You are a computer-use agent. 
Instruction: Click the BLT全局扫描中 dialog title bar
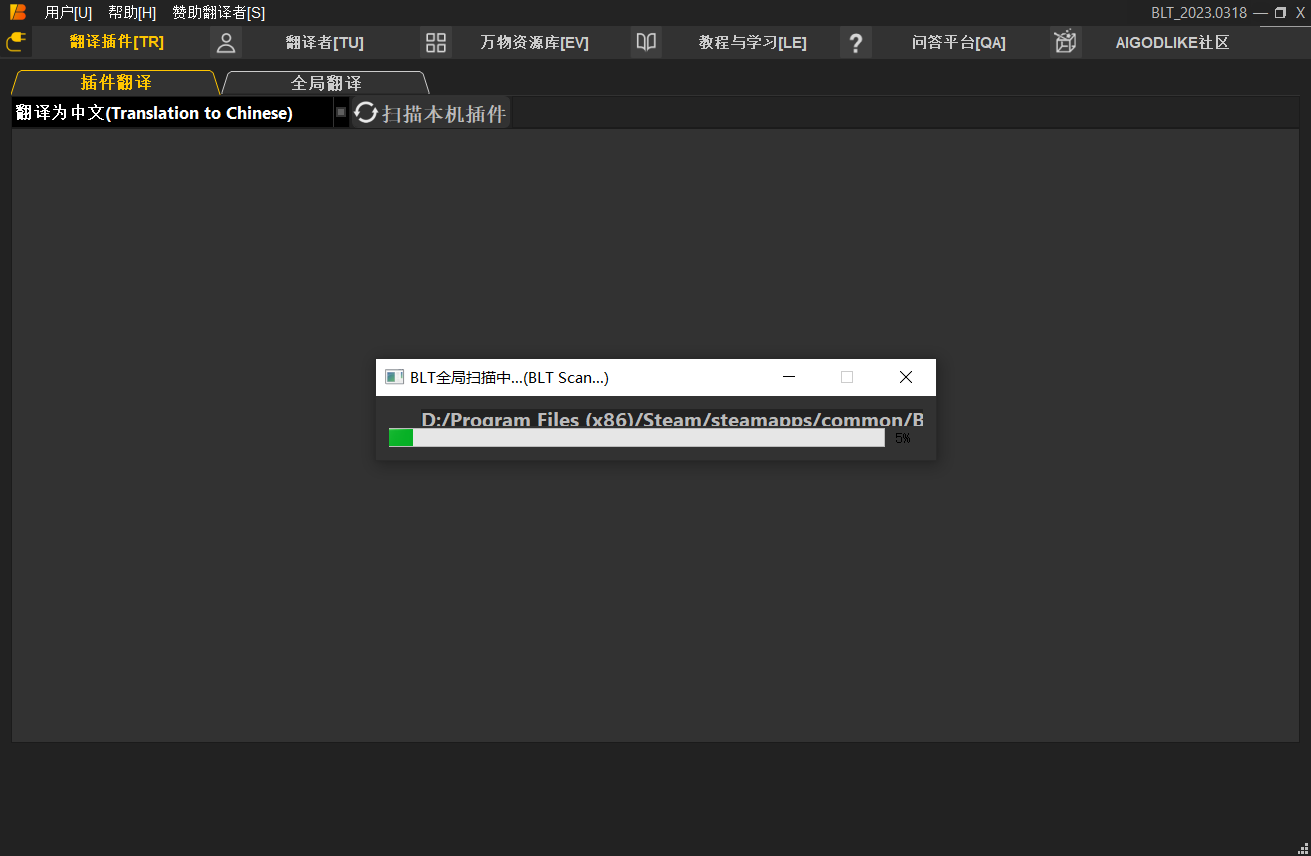(656, 377)
